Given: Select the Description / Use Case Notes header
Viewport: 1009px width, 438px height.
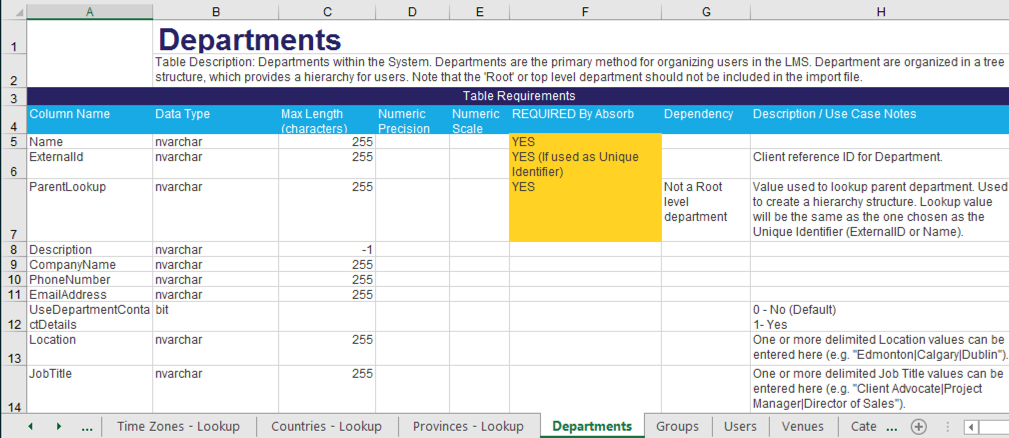Looking at the screenshot, I should [880, 119].
